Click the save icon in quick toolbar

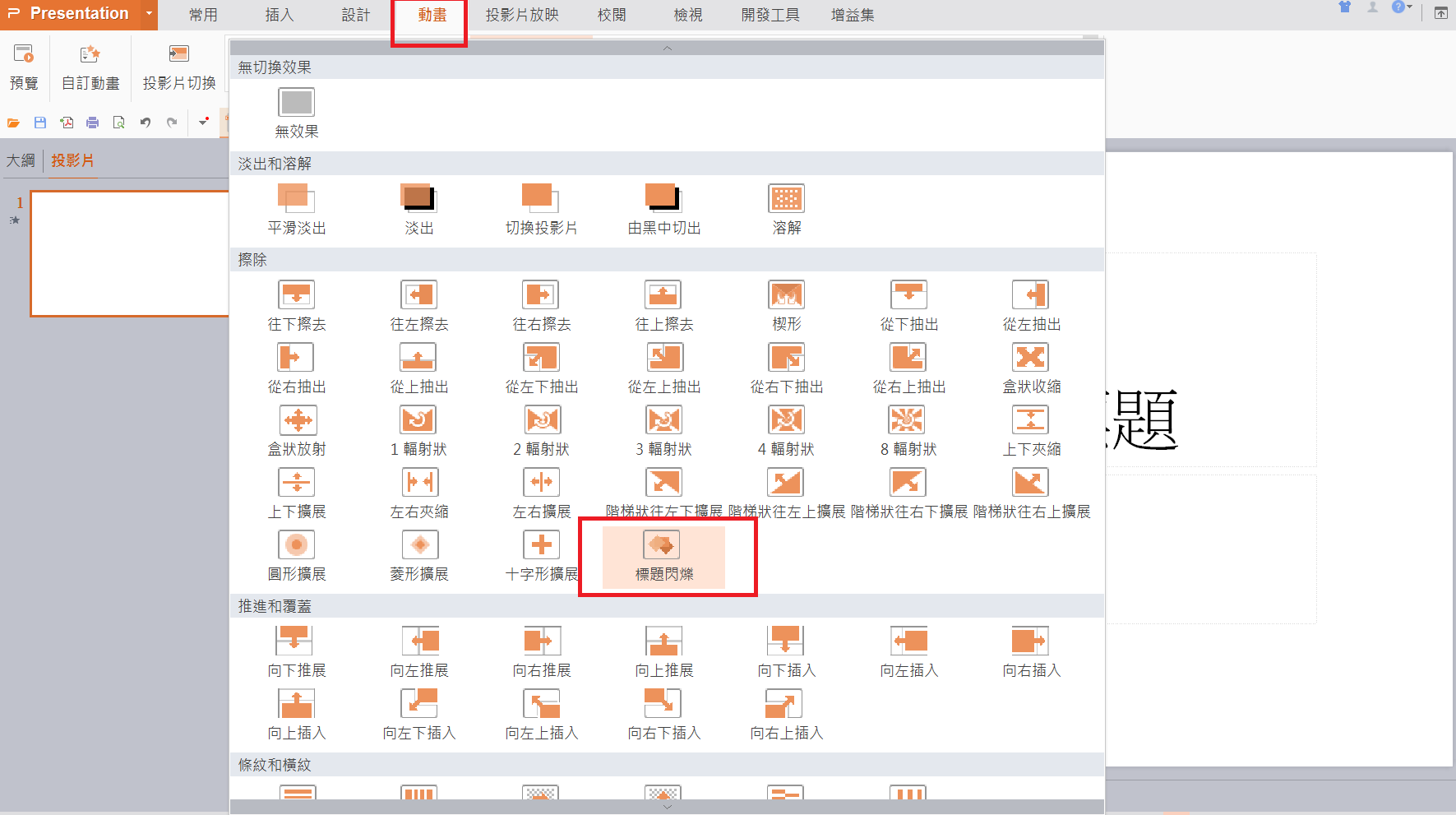(x=39, y=123)
